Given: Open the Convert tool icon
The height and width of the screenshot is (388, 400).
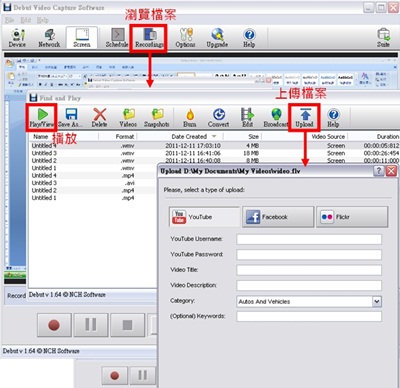Looking at the screenshot, I should (x=218, y=118).
